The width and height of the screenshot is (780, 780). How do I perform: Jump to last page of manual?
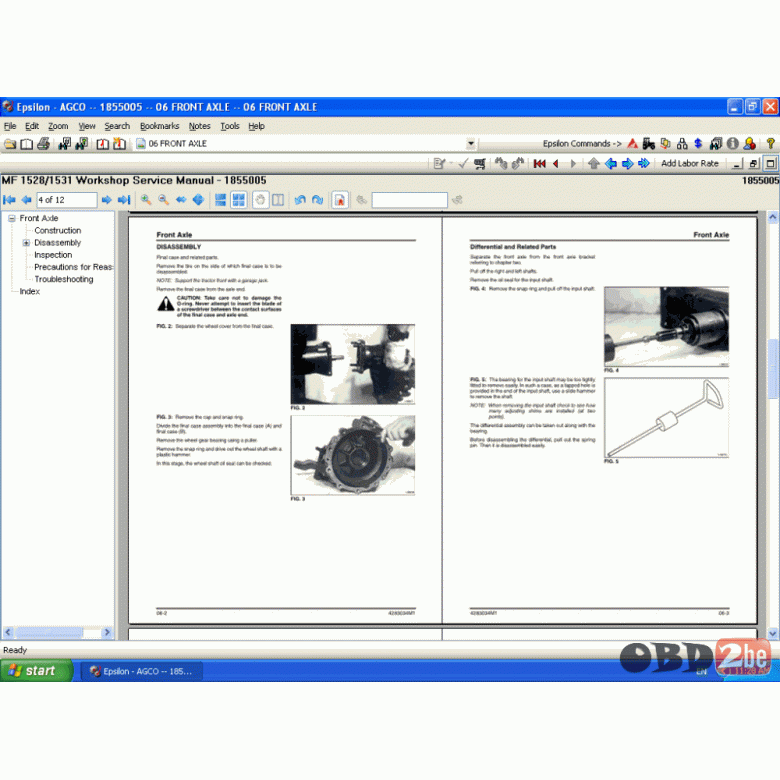pos(124,200)
